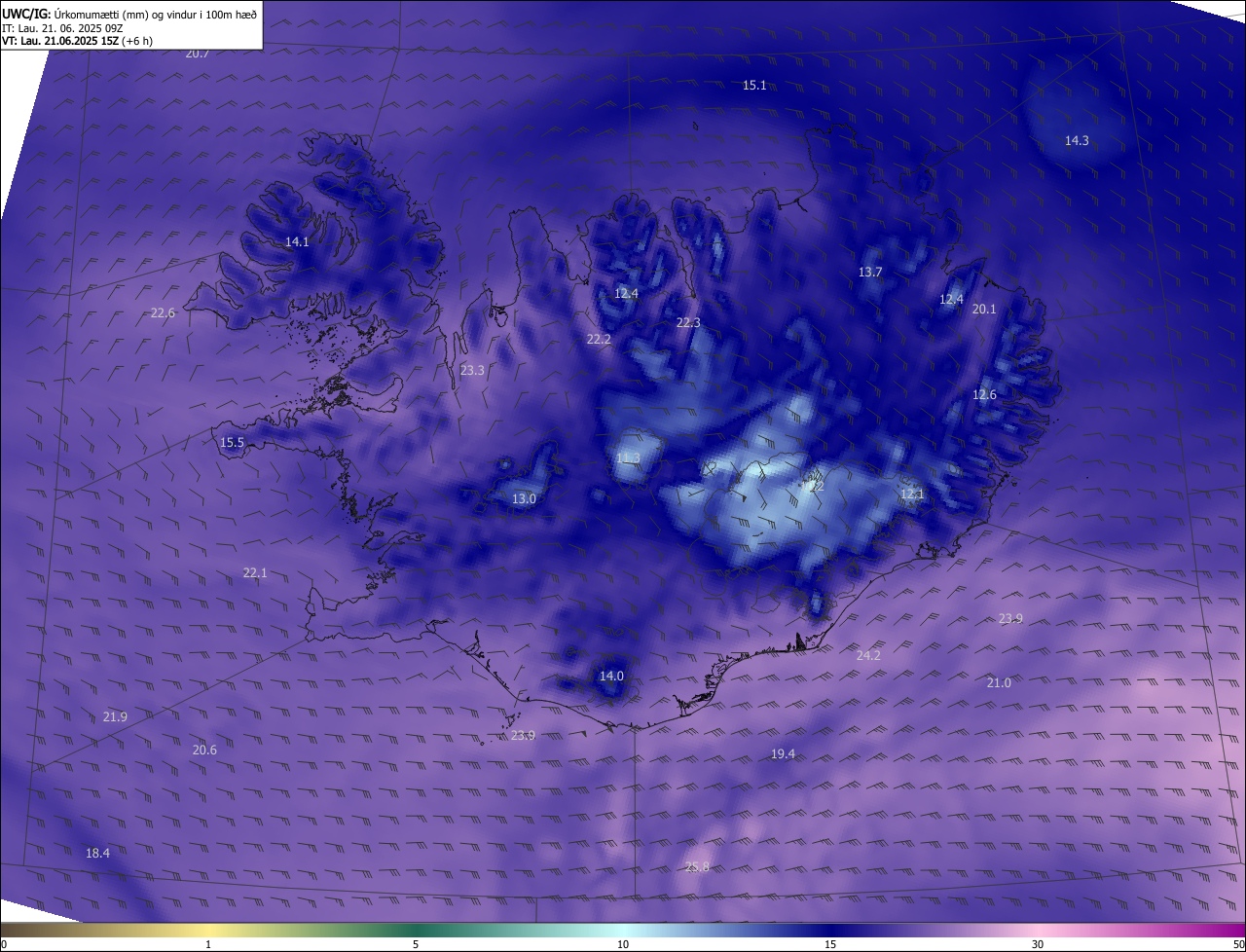
Task: Click the 20.6 value label
Action: click(204, 751)
